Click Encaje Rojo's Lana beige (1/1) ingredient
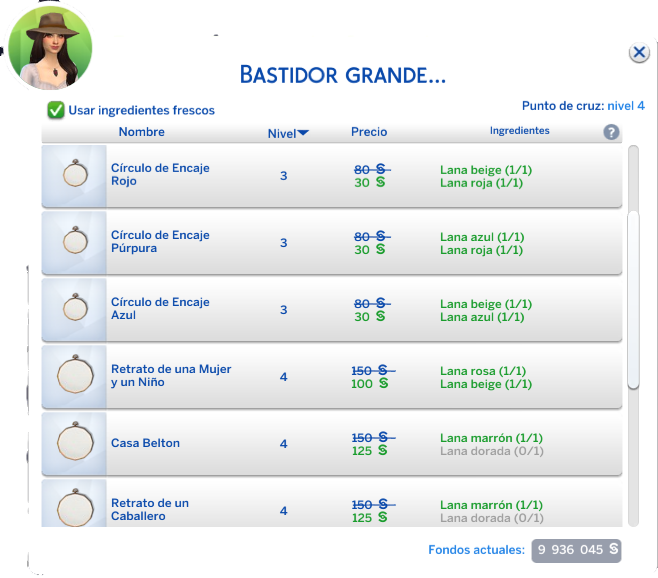Image resolution: width=658 pixels, height=578 pixels. pos(486,170)
